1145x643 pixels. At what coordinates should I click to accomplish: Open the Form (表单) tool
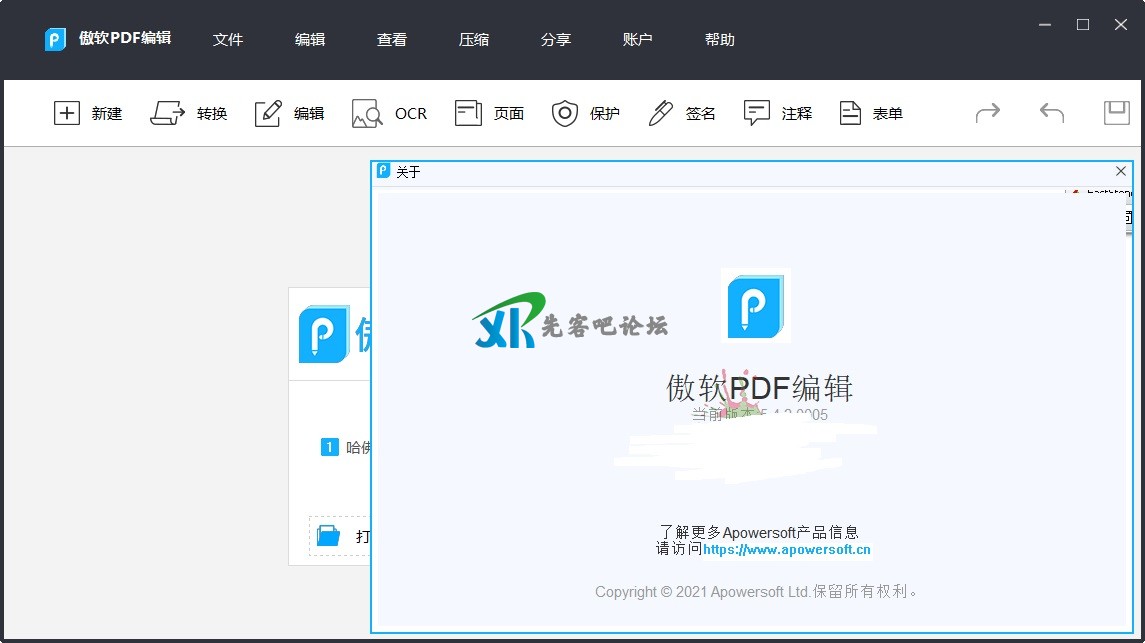click(850, 113)
